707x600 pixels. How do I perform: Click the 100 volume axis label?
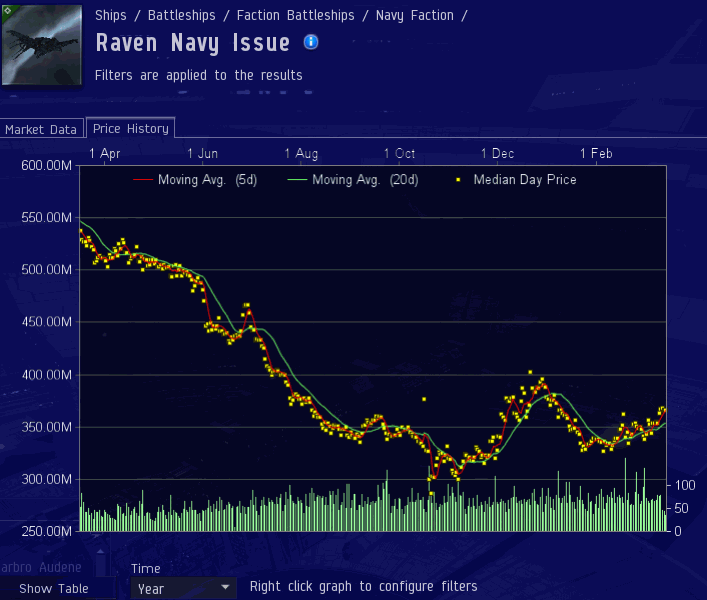click(685, 485)
